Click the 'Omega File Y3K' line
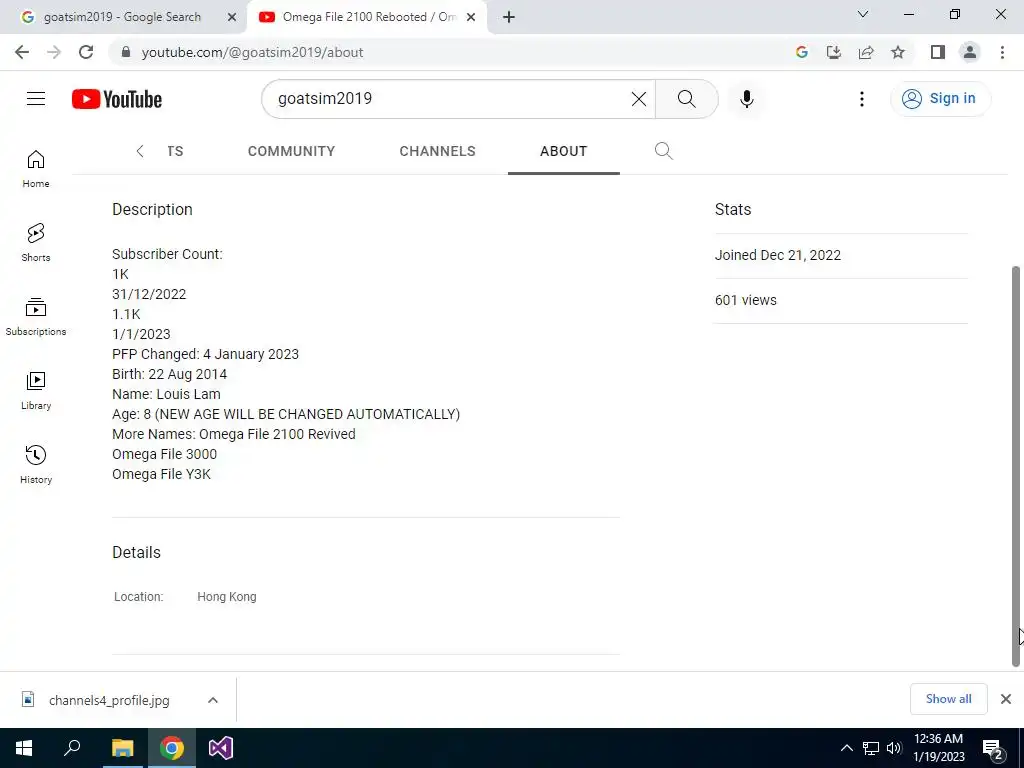This screenshot has height=768, width=1024. pyautogui.click(x=161, y=475)
